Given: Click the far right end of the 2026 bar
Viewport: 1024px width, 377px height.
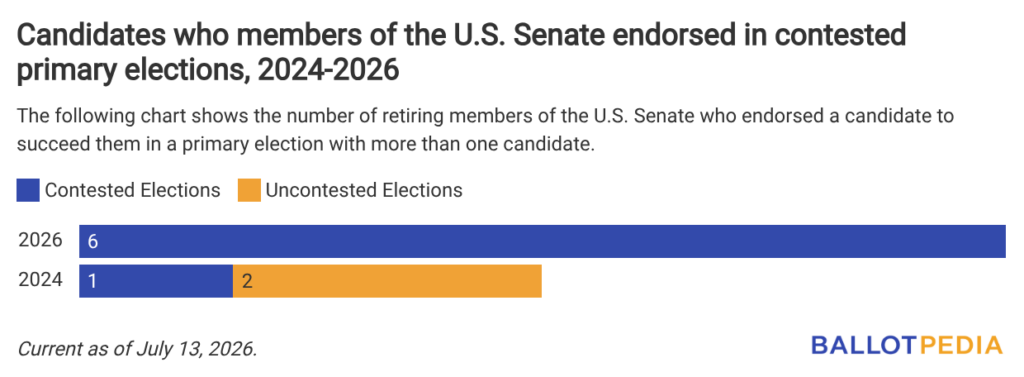Looking at the screenshot, I should pyautogui.click(x=999, y=242).
